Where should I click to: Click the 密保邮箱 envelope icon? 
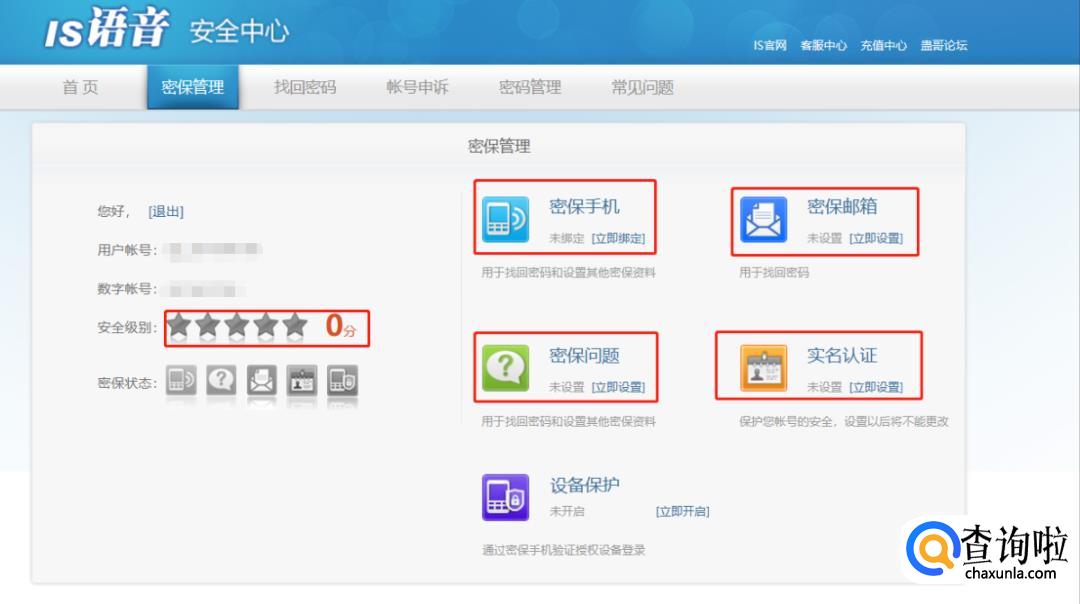coord(764,220)
